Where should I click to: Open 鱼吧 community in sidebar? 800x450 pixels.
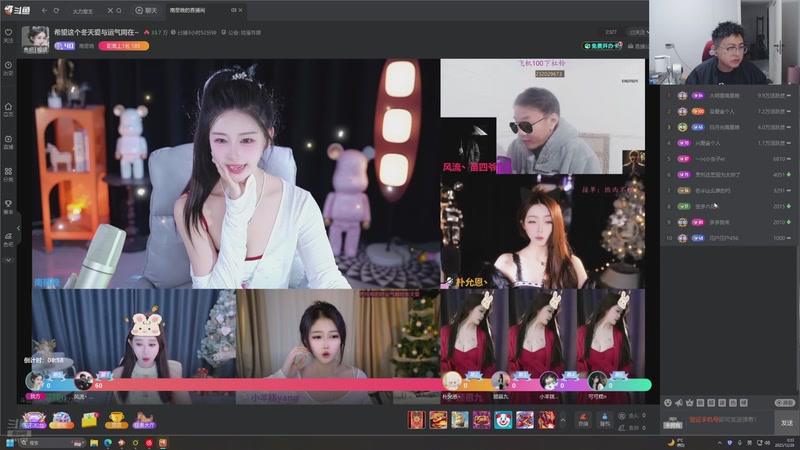[8, 239]
